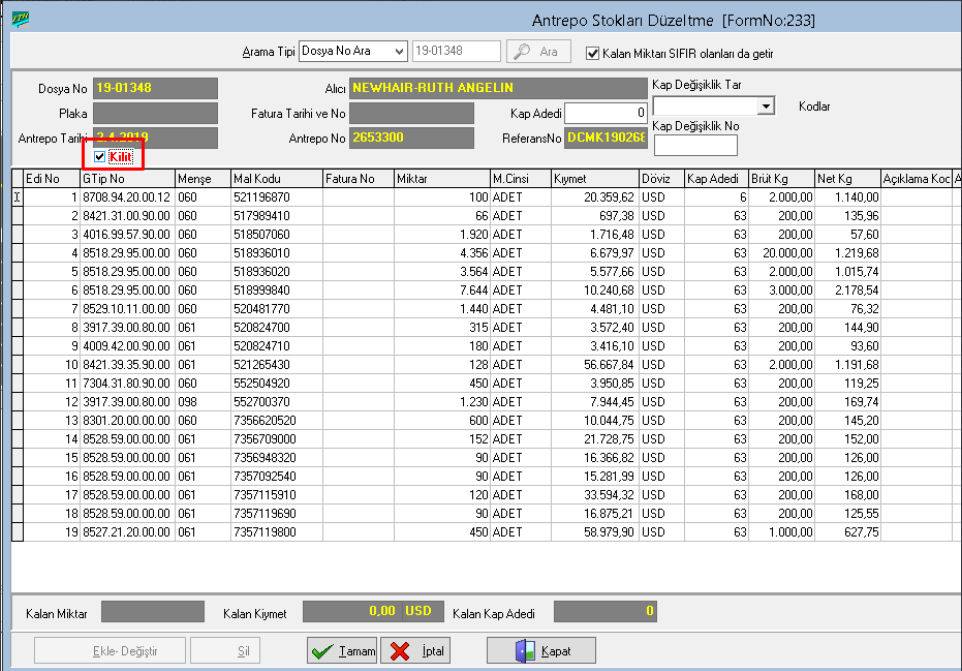
Task: Click the Ekle- Değiştir button
Action: 110,651
